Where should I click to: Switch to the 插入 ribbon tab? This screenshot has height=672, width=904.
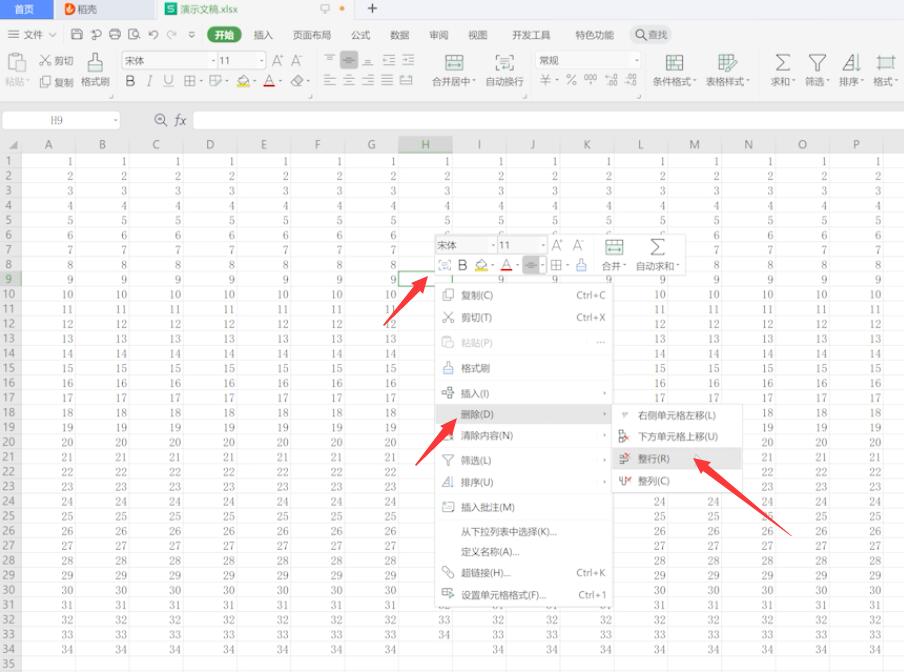pos(263,35)
